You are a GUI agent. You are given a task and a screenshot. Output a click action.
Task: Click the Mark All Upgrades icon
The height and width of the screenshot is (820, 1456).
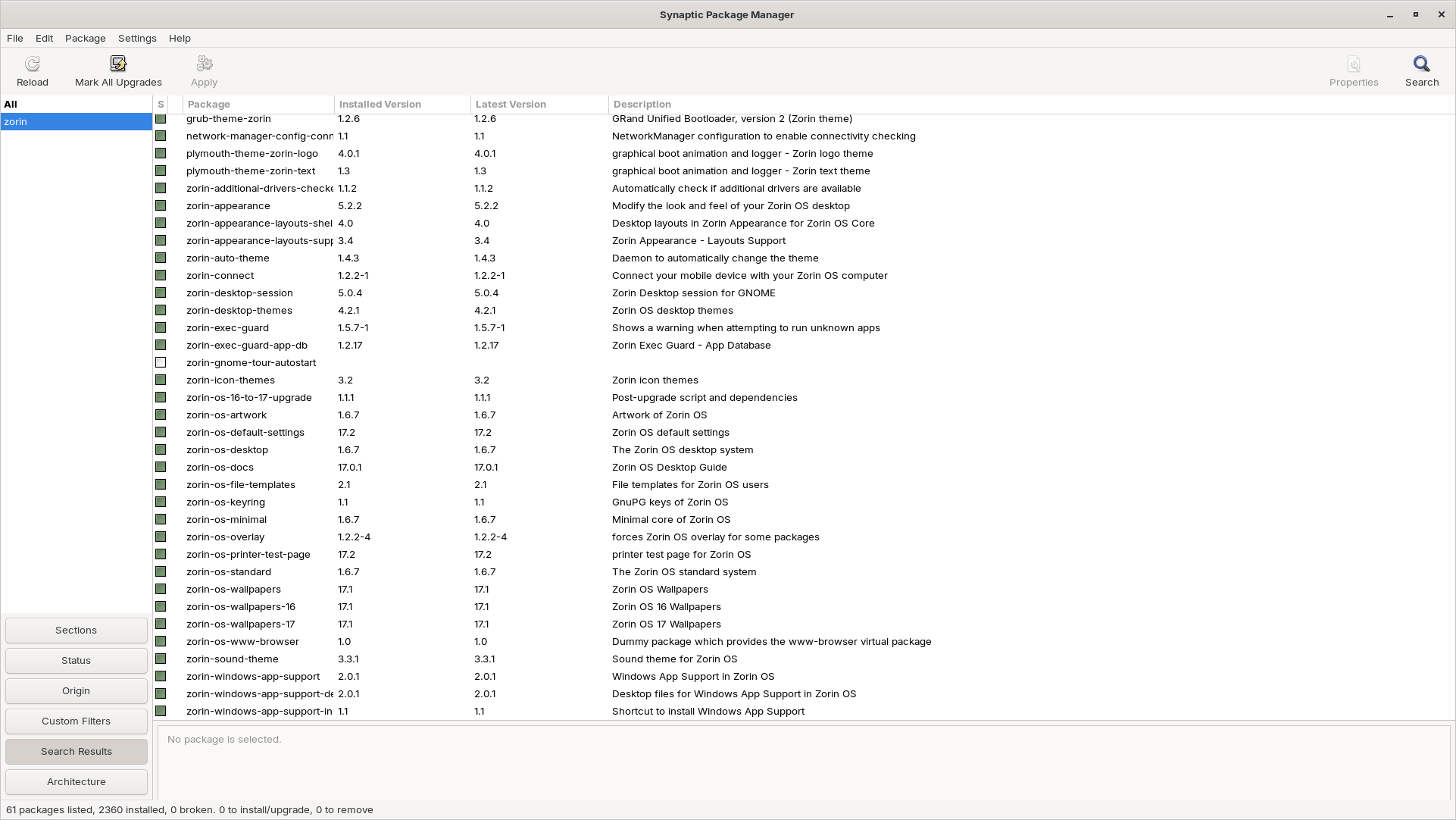point(118,64)
